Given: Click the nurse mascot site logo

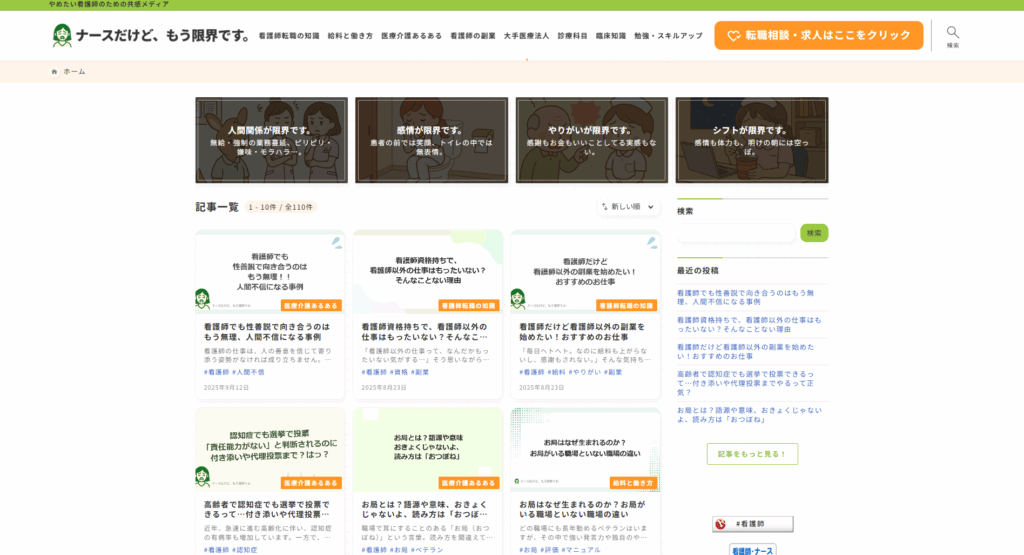Looking at the screenshot, I should point(62,36).
